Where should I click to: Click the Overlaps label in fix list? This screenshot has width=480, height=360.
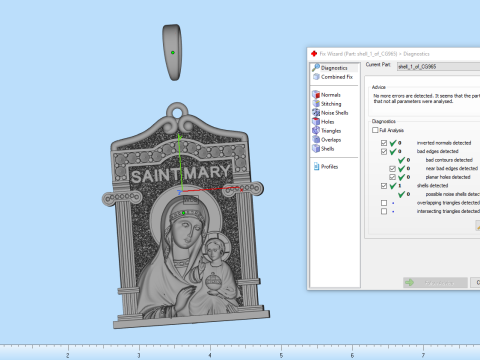(331, 140)
